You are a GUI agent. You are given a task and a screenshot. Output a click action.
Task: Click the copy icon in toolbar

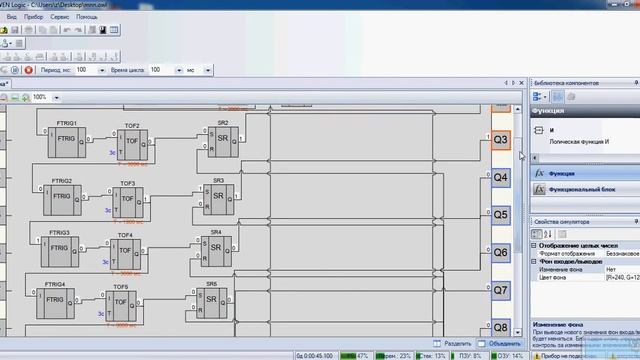(42, 30)
